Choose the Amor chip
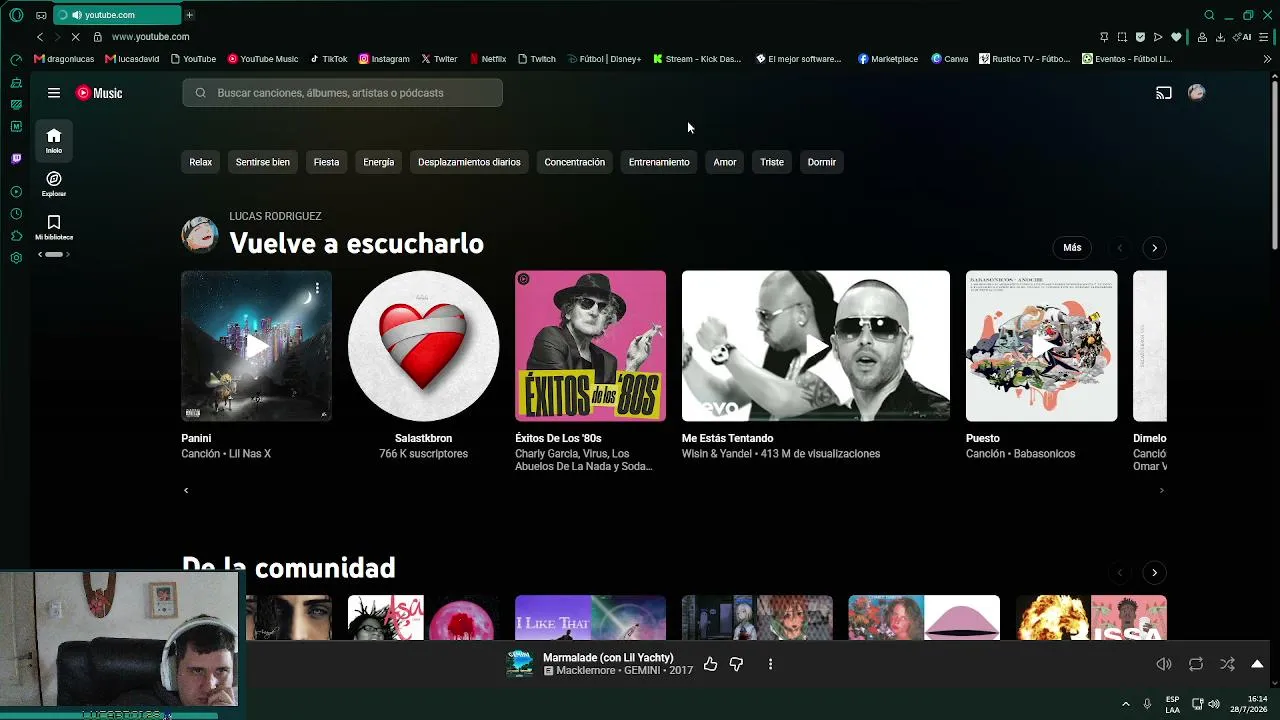 (725, 162)
